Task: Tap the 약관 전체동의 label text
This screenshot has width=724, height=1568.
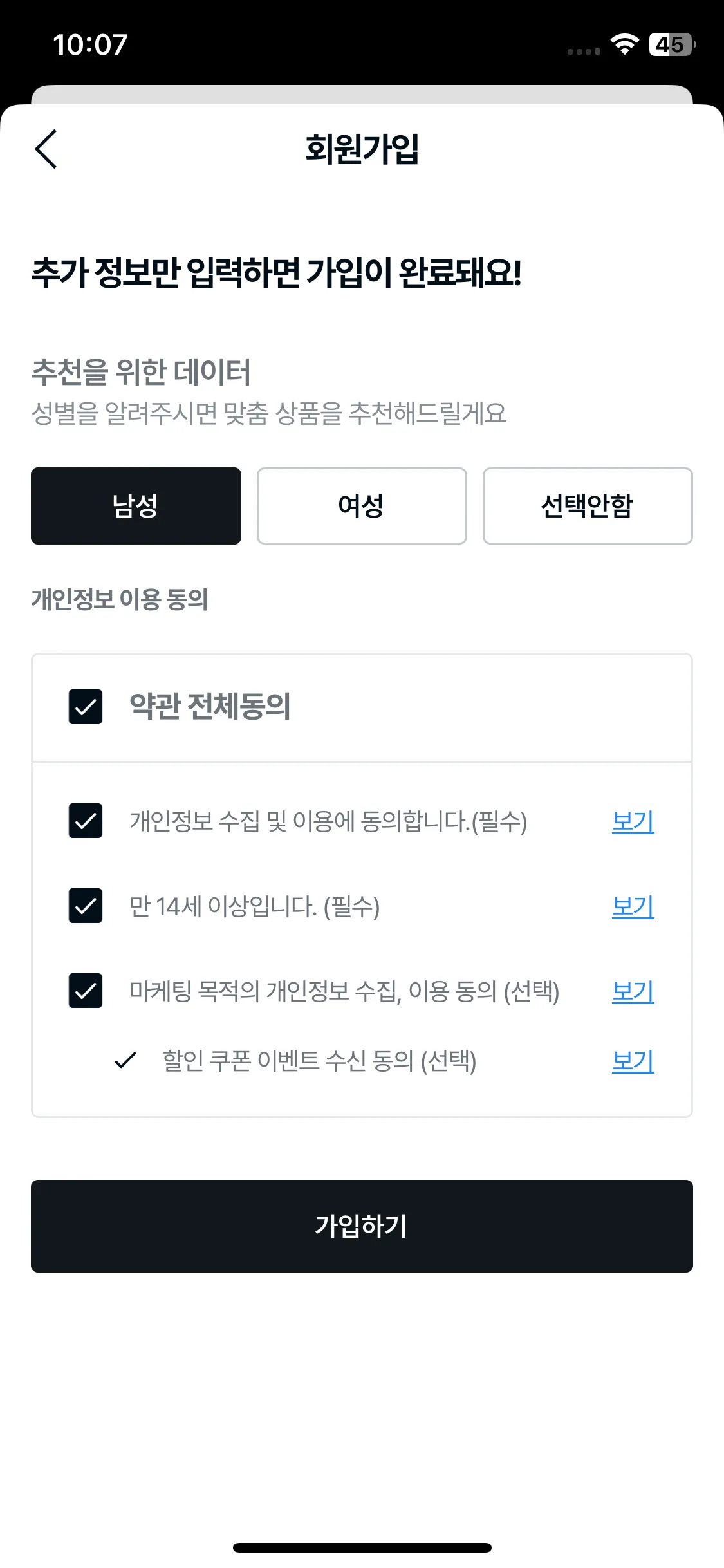Action: (x=210, y=706)
